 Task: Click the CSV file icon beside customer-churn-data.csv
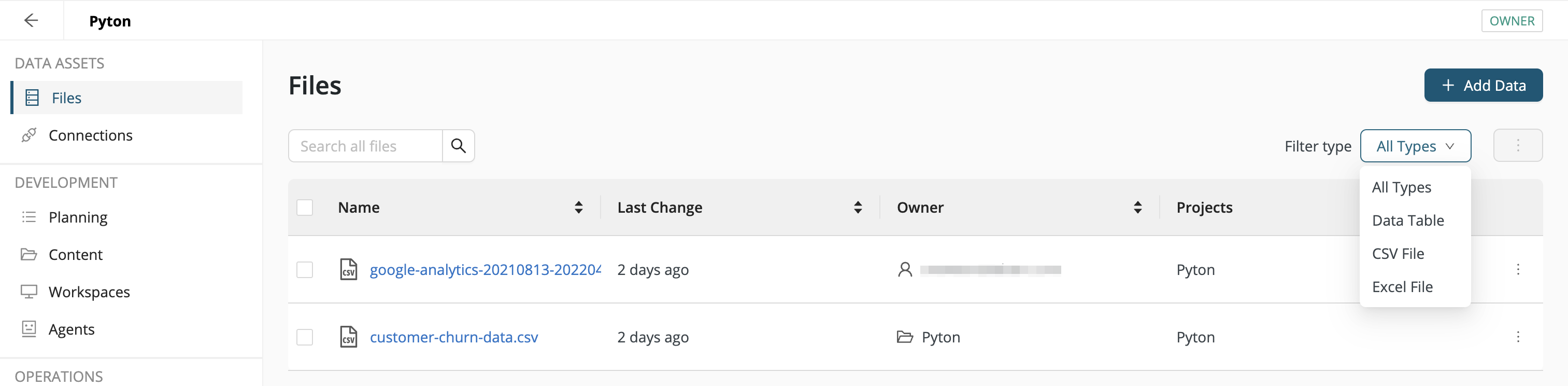(348, 337)
